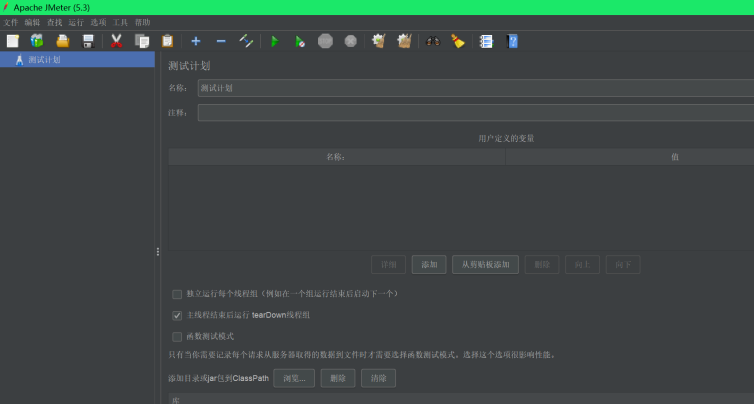Image resolution: width=754 pixels, height=405 pixels.
Task: Open Search with binoculars icon
Action: 433,41
